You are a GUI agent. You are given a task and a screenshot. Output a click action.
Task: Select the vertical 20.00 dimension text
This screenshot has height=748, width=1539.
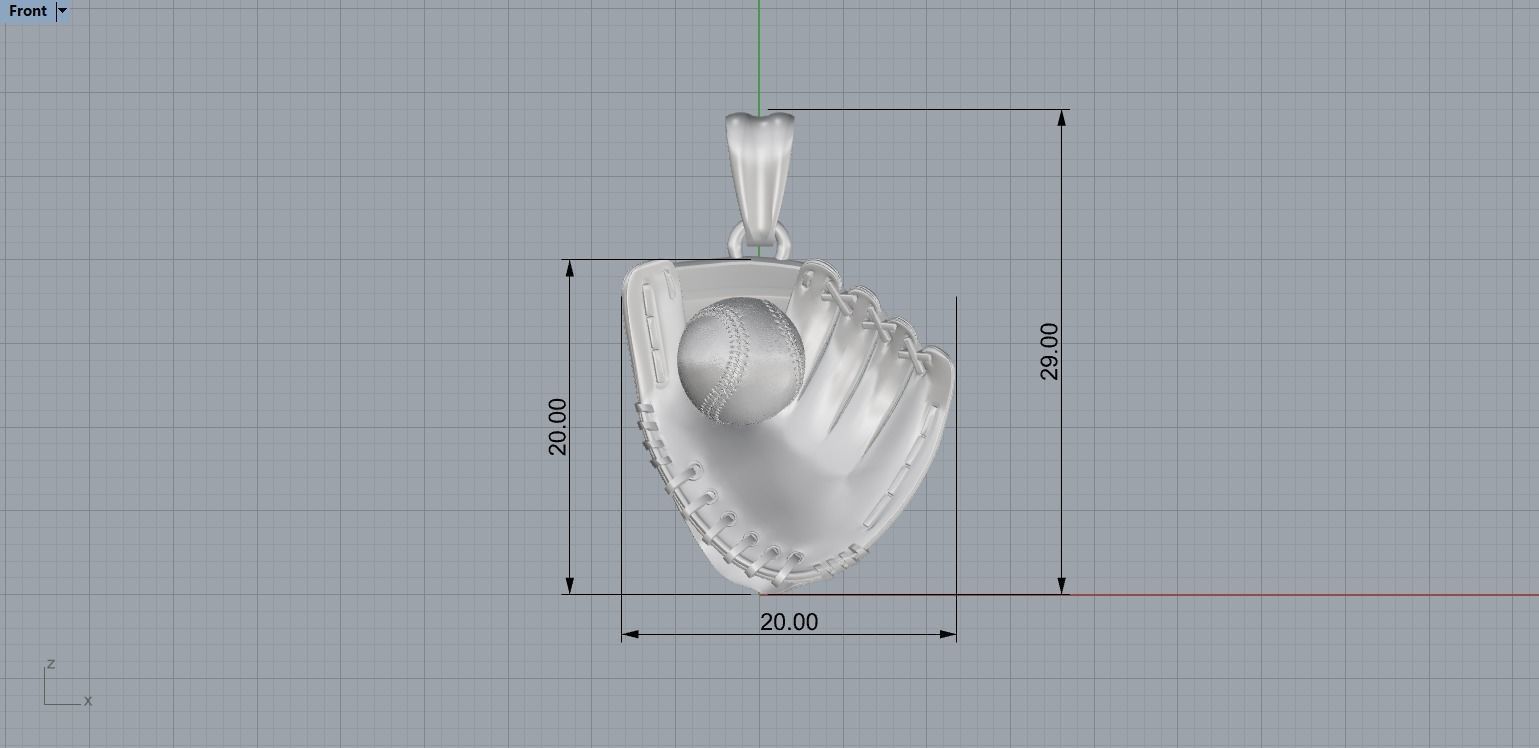coord(557,426)
